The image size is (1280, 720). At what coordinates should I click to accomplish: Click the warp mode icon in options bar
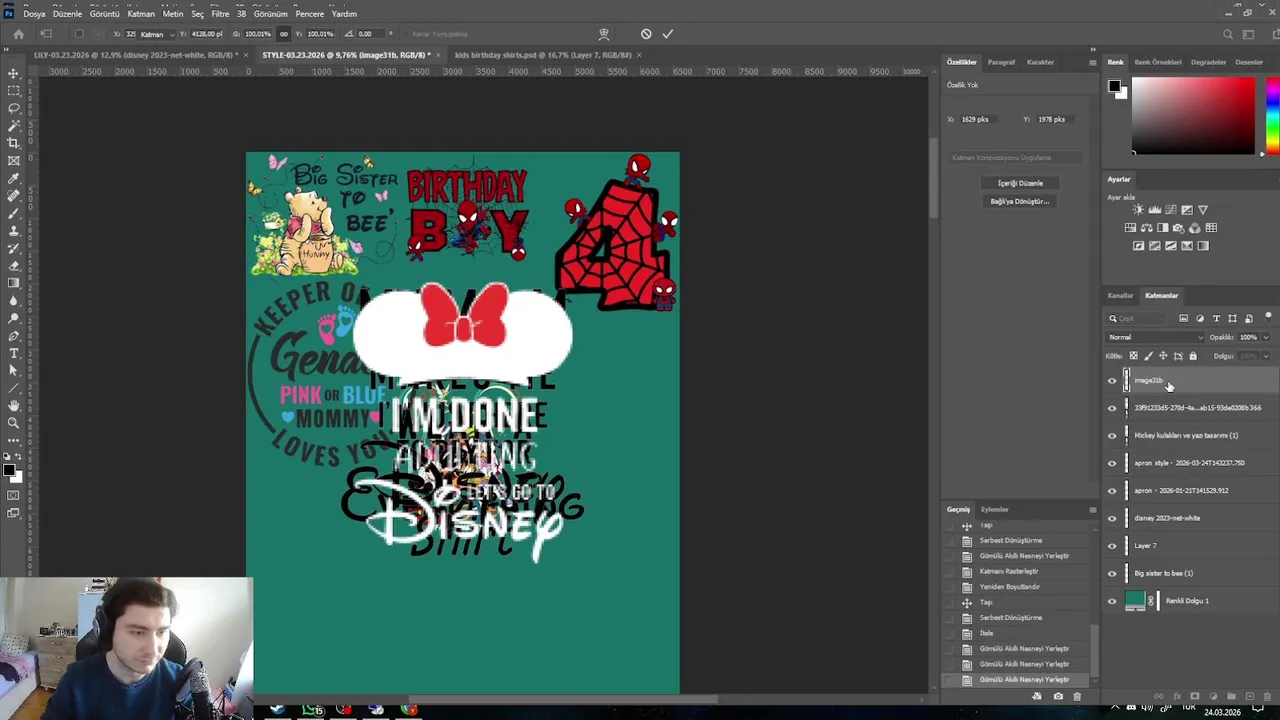(603, 34)
